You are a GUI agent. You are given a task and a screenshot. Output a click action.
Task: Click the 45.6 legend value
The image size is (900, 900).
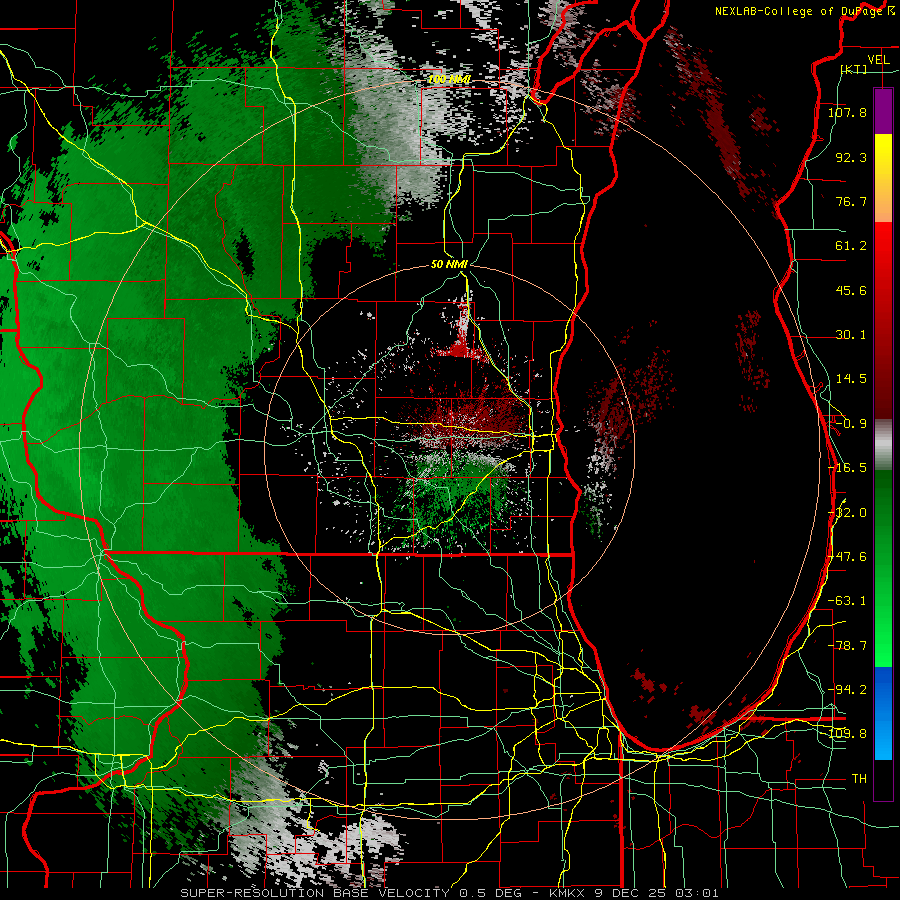point(851,290)
